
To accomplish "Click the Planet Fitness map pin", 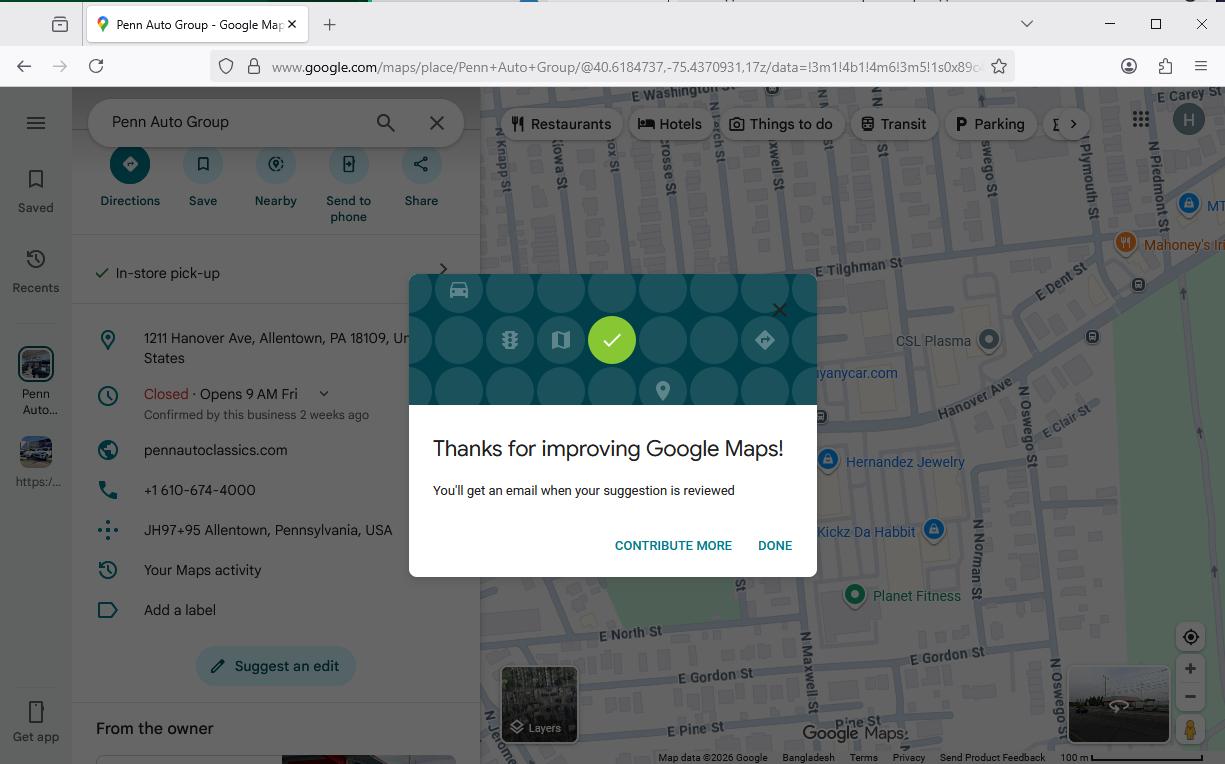I will [854, 595].
